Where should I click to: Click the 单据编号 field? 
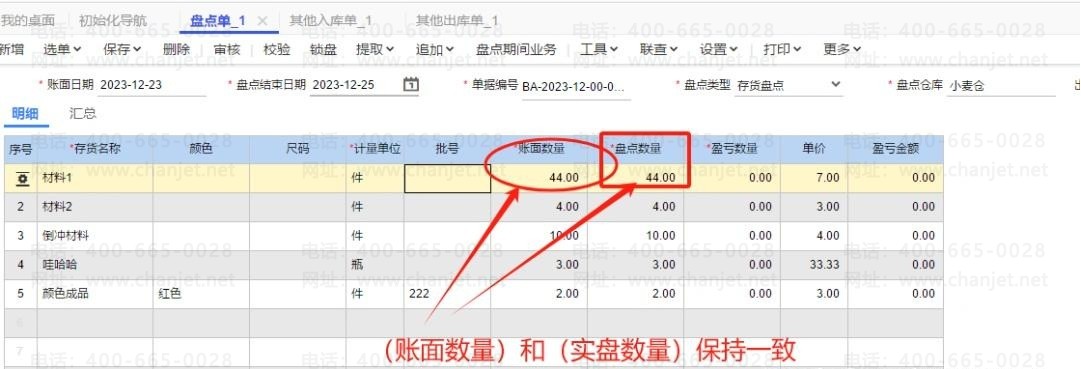(576, 87)
